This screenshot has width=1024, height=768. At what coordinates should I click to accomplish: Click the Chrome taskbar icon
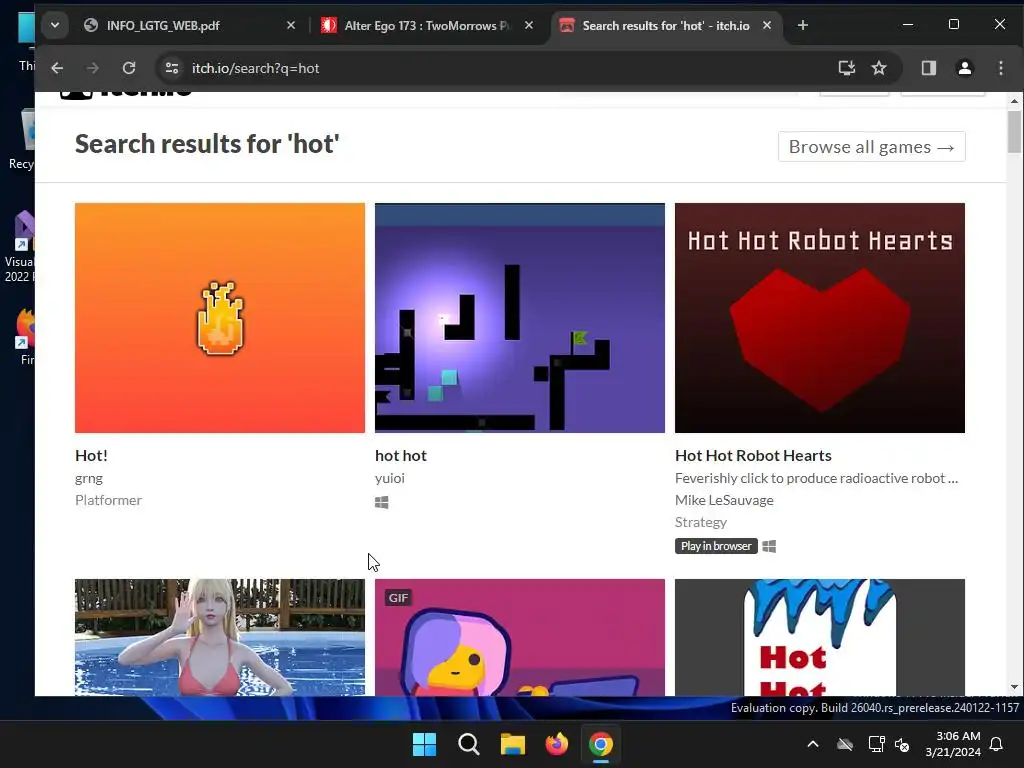click(601, 744)
